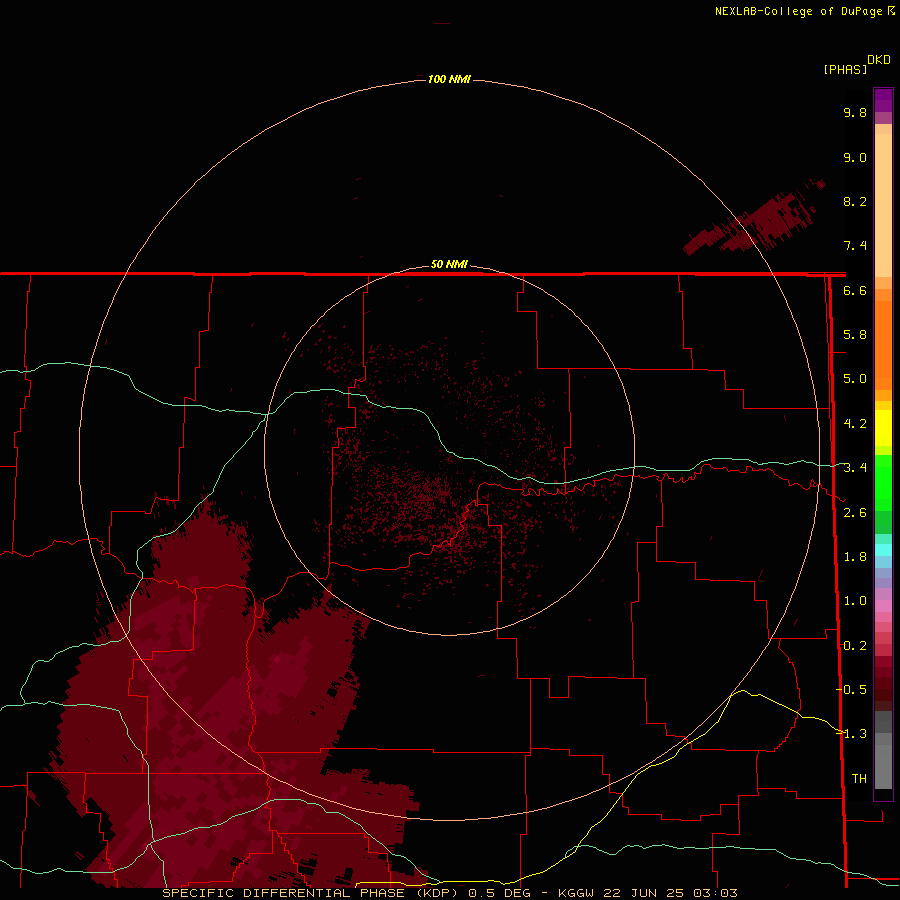Click the 2.6 legend value
Image resolution: width=900 pixels, height=900 pixels.
pyautogui.click(x=855, y=513)
